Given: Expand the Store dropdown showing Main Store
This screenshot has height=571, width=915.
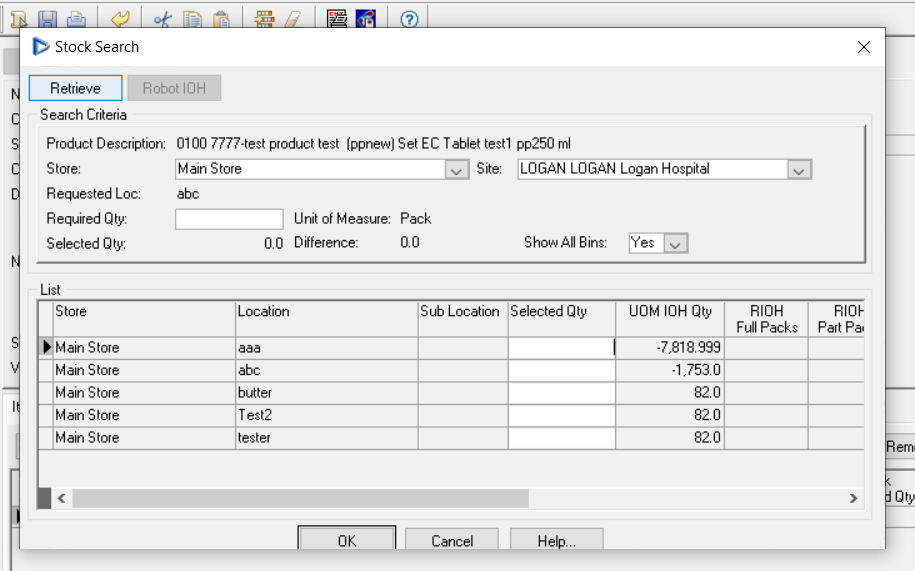Looking at the screenshot, I should 457,170.
